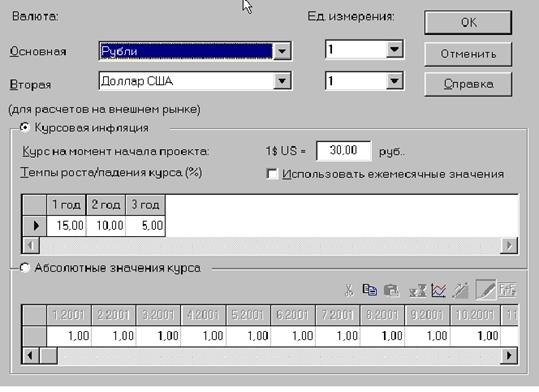Viewport: 539px width, 392px height.
Task: Select the Абсолютные значения курса radio button
Action: 24,268
